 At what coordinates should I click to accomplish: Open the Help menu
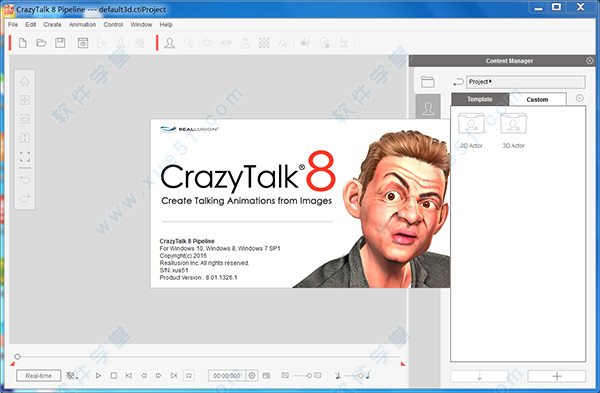[x=166, y=24]
